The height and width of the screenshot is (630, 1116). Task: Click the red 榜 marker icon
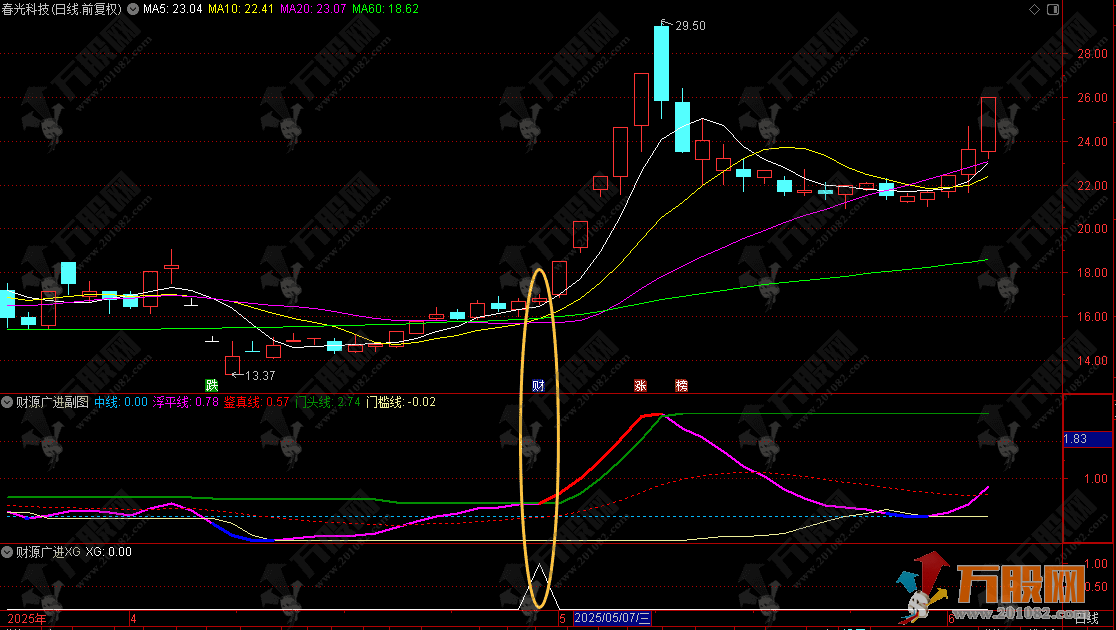coord(682,385)
